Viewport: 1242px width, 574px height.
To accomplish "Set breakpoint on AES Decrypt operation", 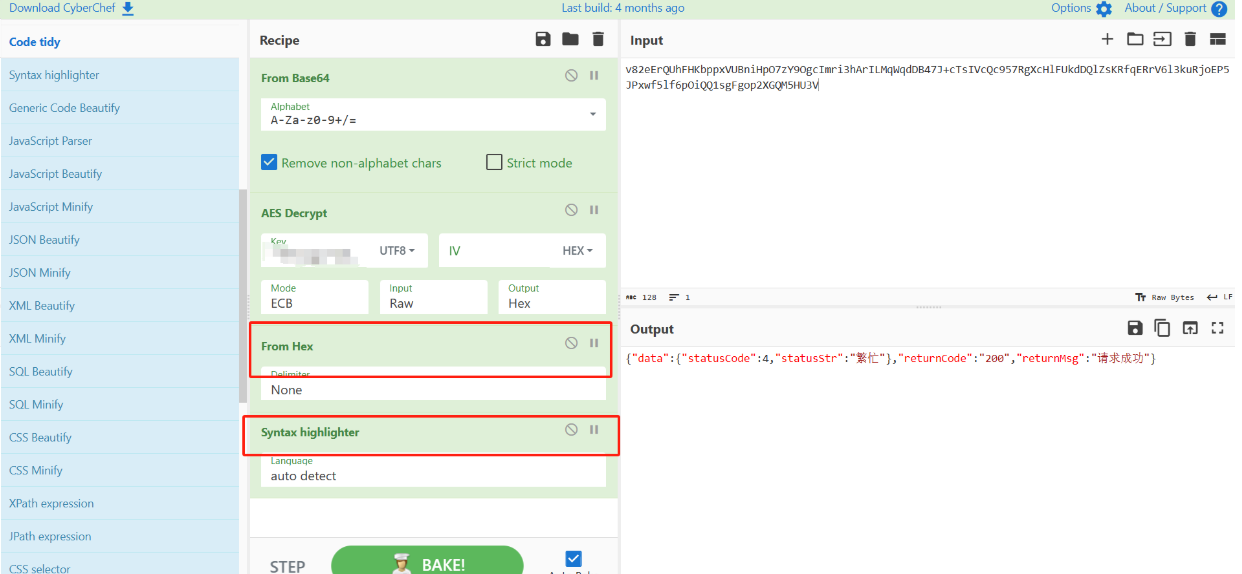I will coord(594,210).
